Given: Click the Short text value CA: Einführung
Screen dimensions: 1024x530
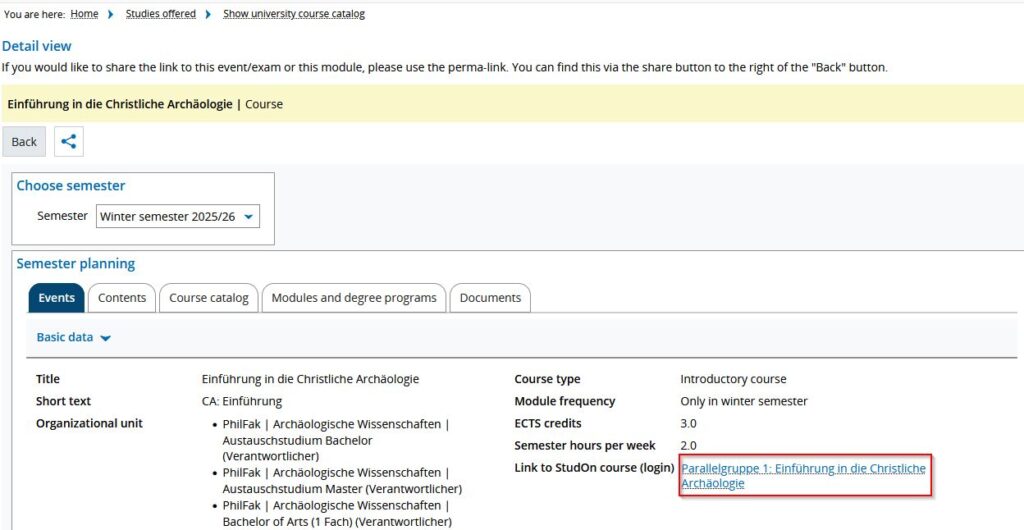Looking at the screenshot, I should pyautogui.click(x=242, y=401).
